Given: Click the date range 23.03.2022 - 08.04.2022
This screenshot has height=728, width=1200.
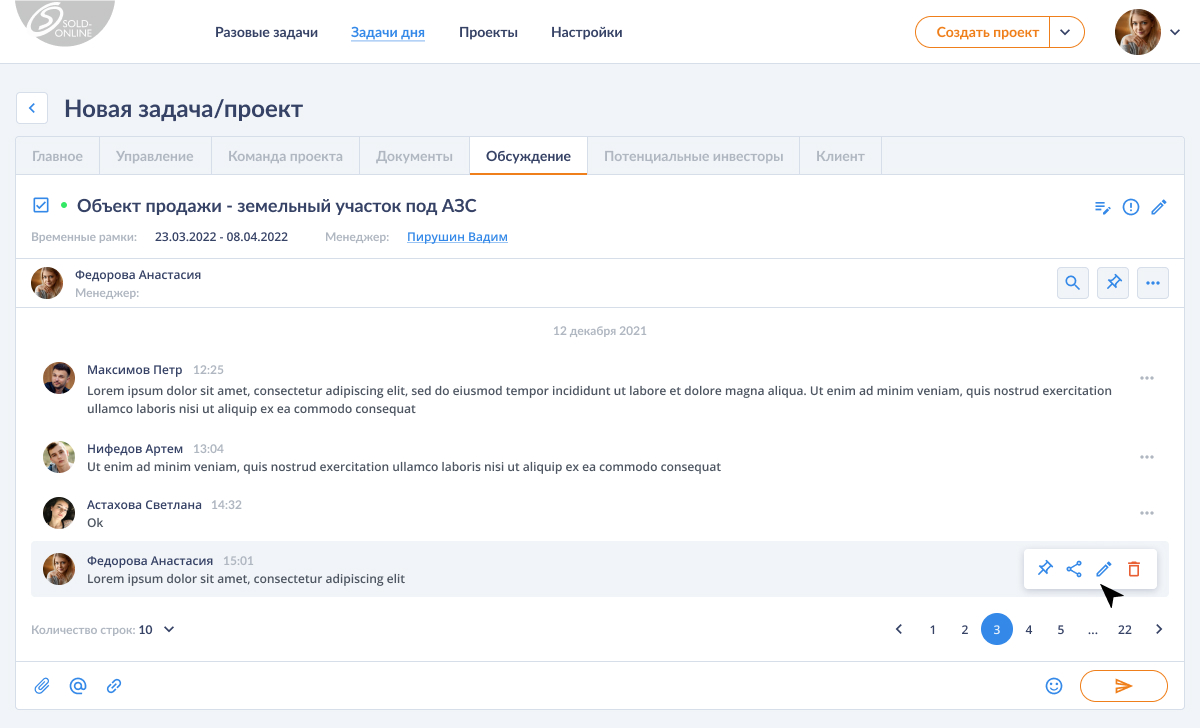Looking at the screenshot, I should click(x=221, y=237).
